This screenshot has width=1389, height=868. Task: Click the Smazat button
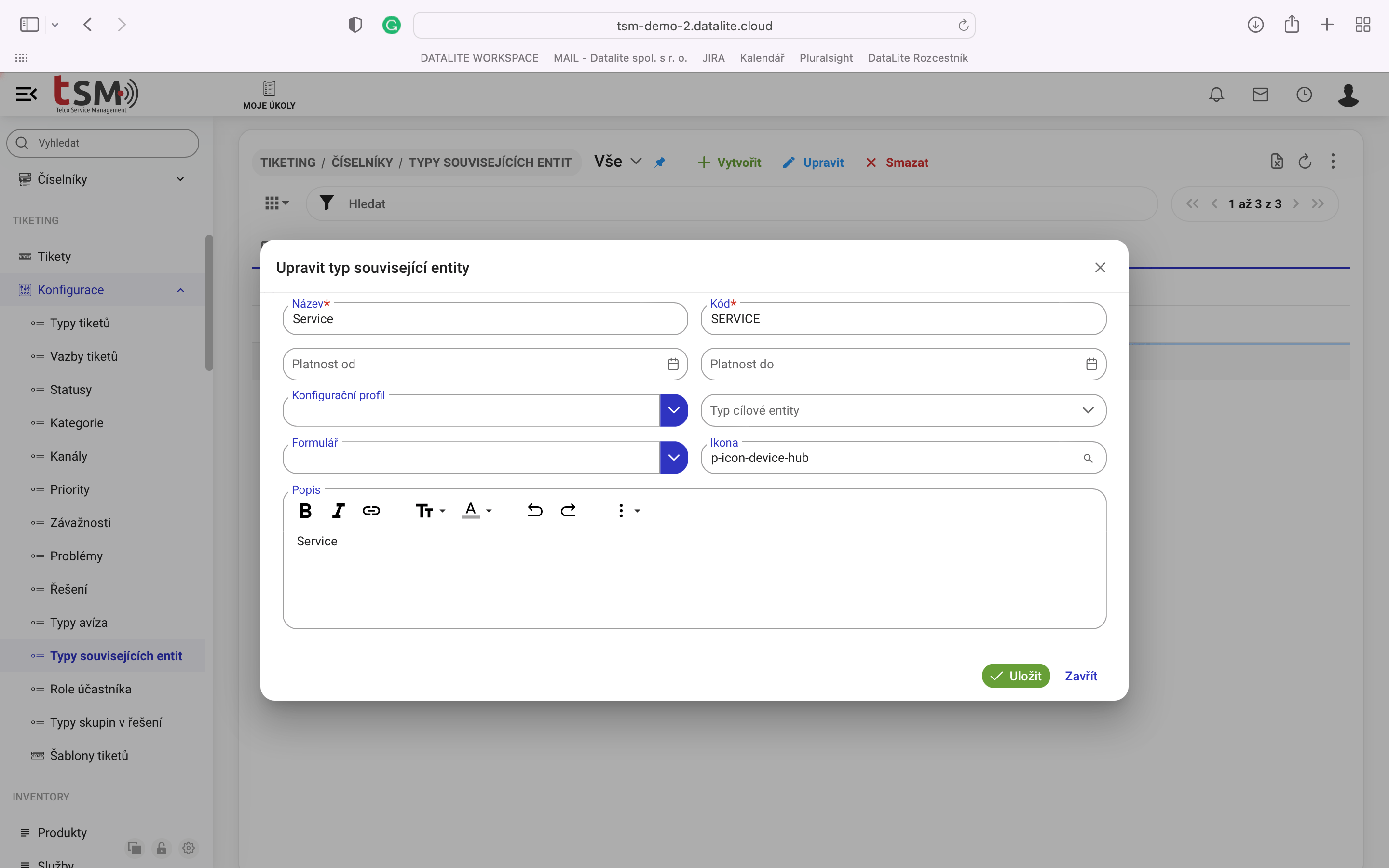click(x=897, y=163)
